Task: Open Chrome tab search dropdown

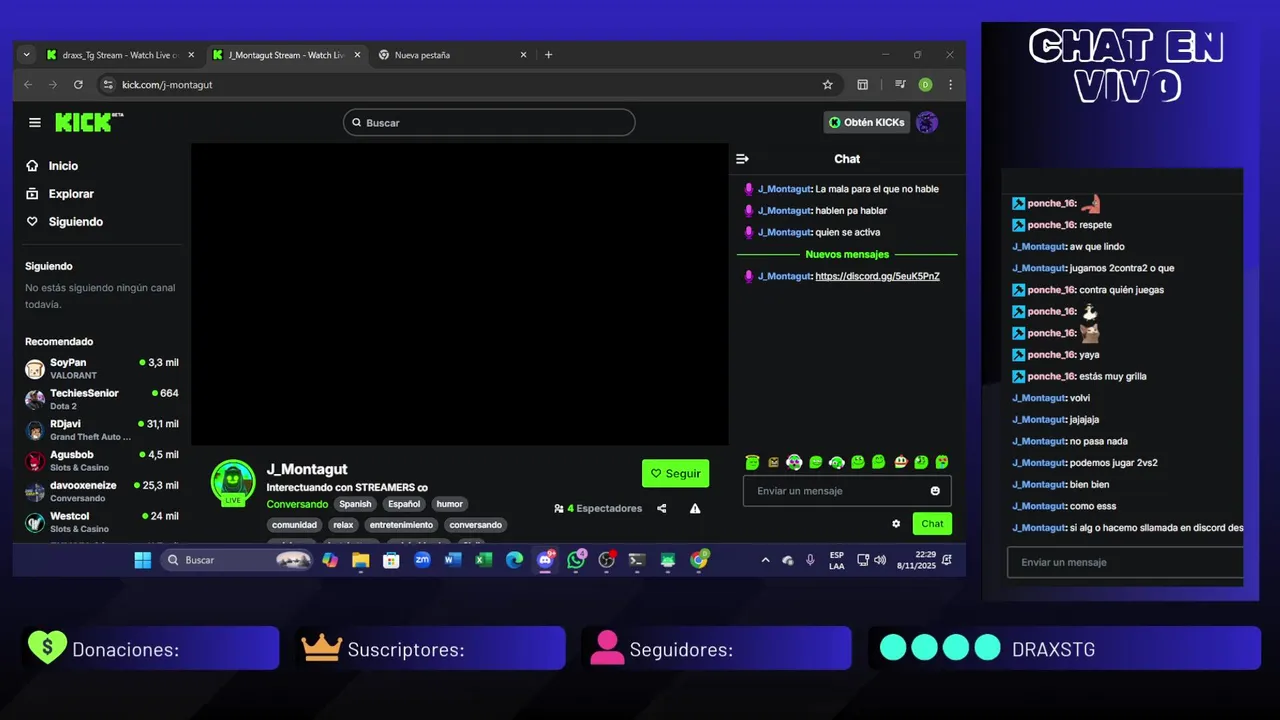Action: click(26, 55)
